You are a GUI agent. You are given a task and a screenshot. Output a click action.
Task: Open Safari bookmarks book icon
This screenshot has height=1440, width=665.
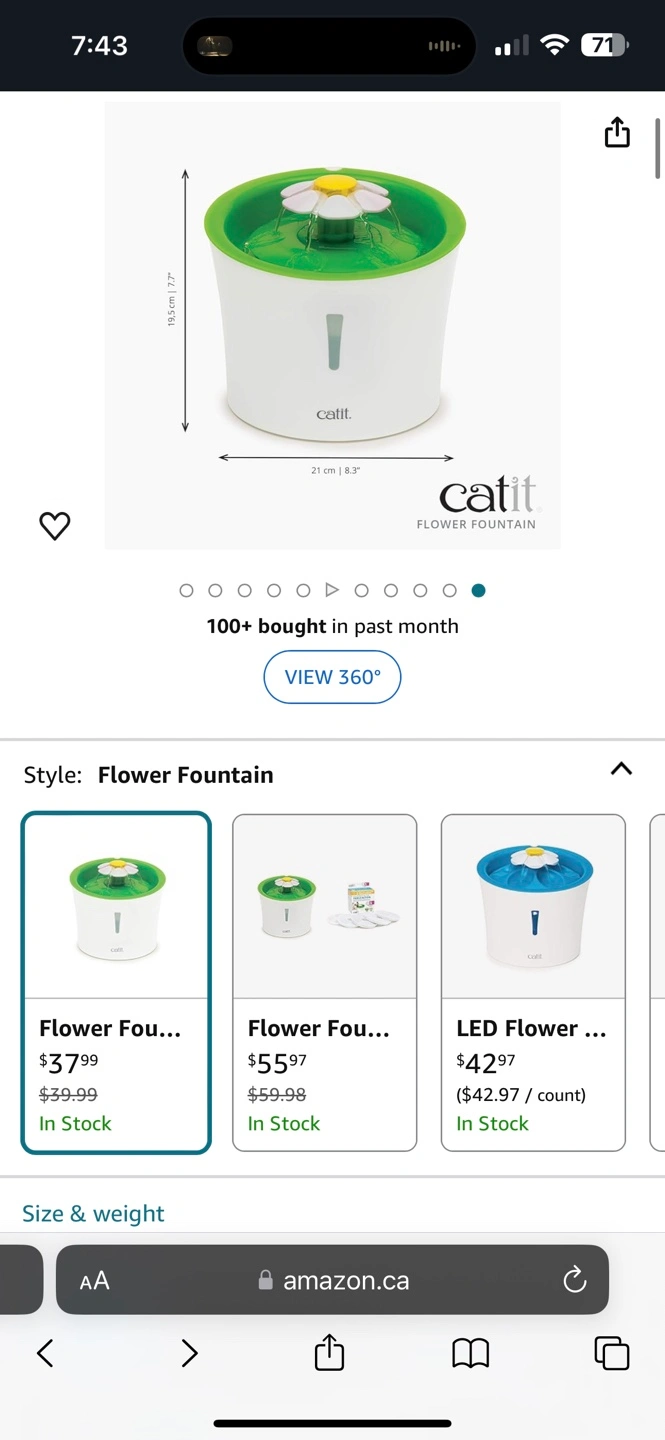pos(470,1353)
